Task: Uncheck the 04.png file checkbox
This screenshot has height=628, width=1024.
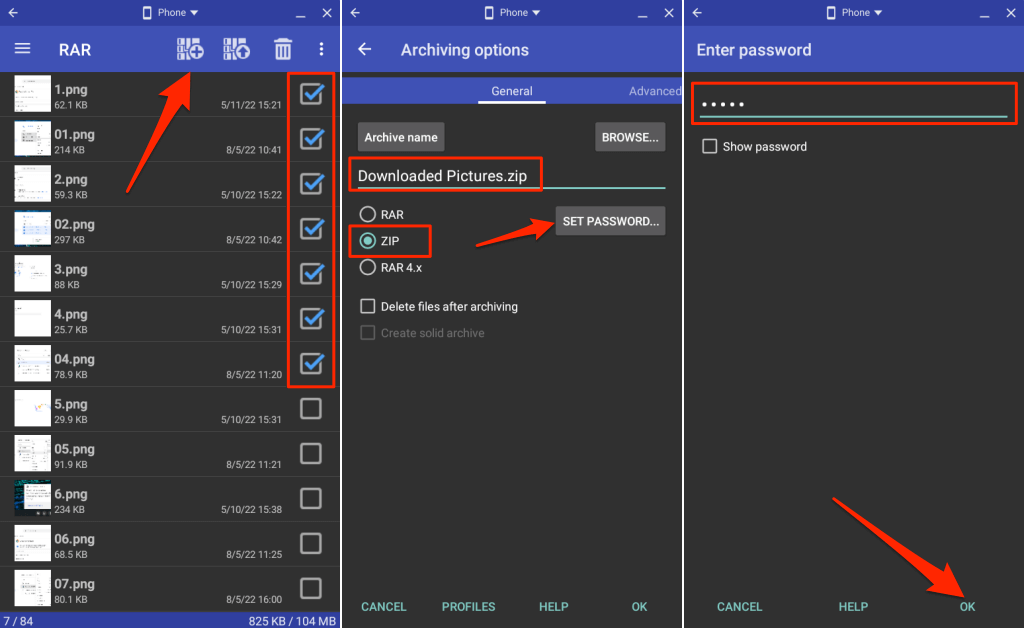Action: point(312,363)
